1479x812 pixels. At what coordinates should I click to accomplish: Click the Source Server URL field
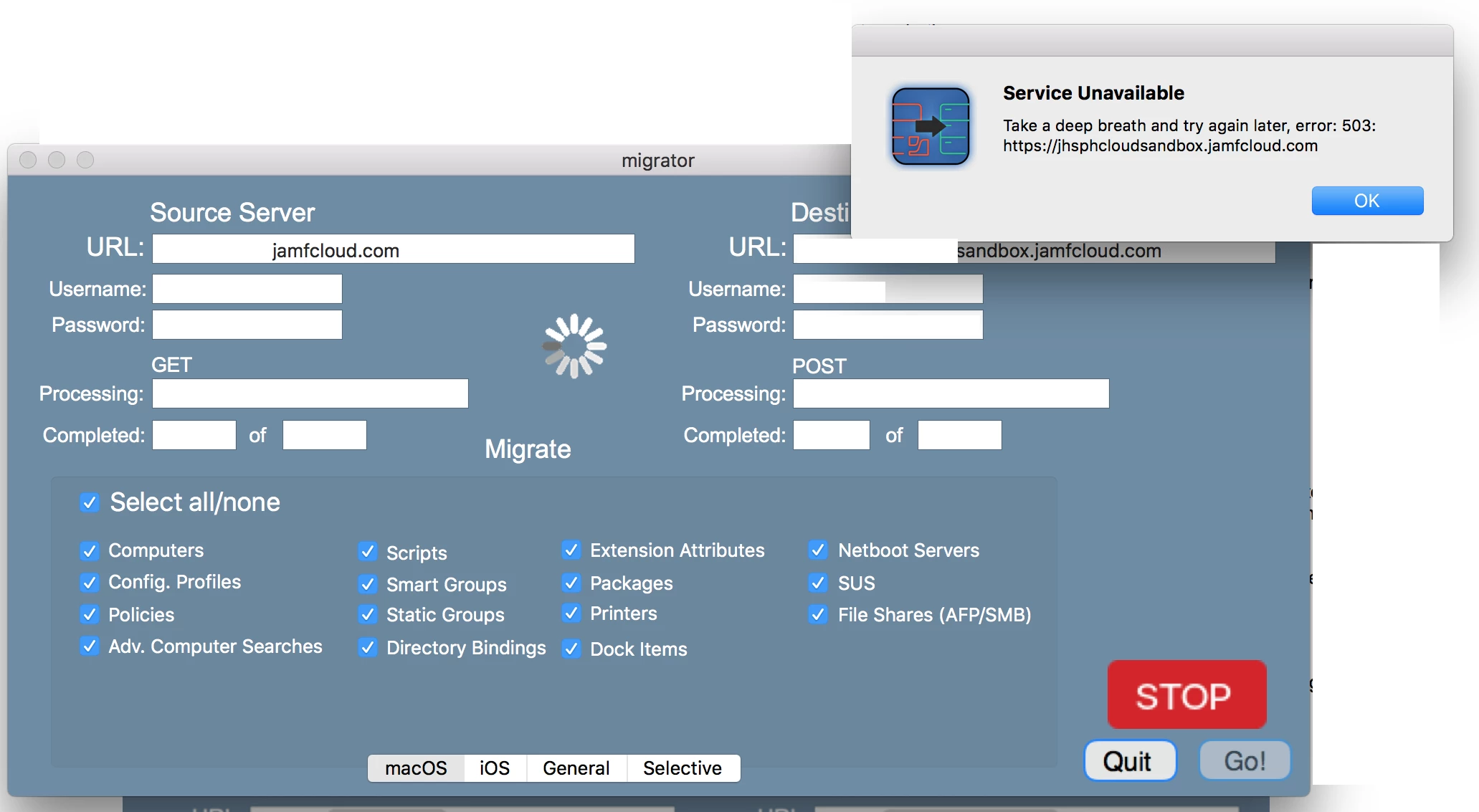pos(394,249)
